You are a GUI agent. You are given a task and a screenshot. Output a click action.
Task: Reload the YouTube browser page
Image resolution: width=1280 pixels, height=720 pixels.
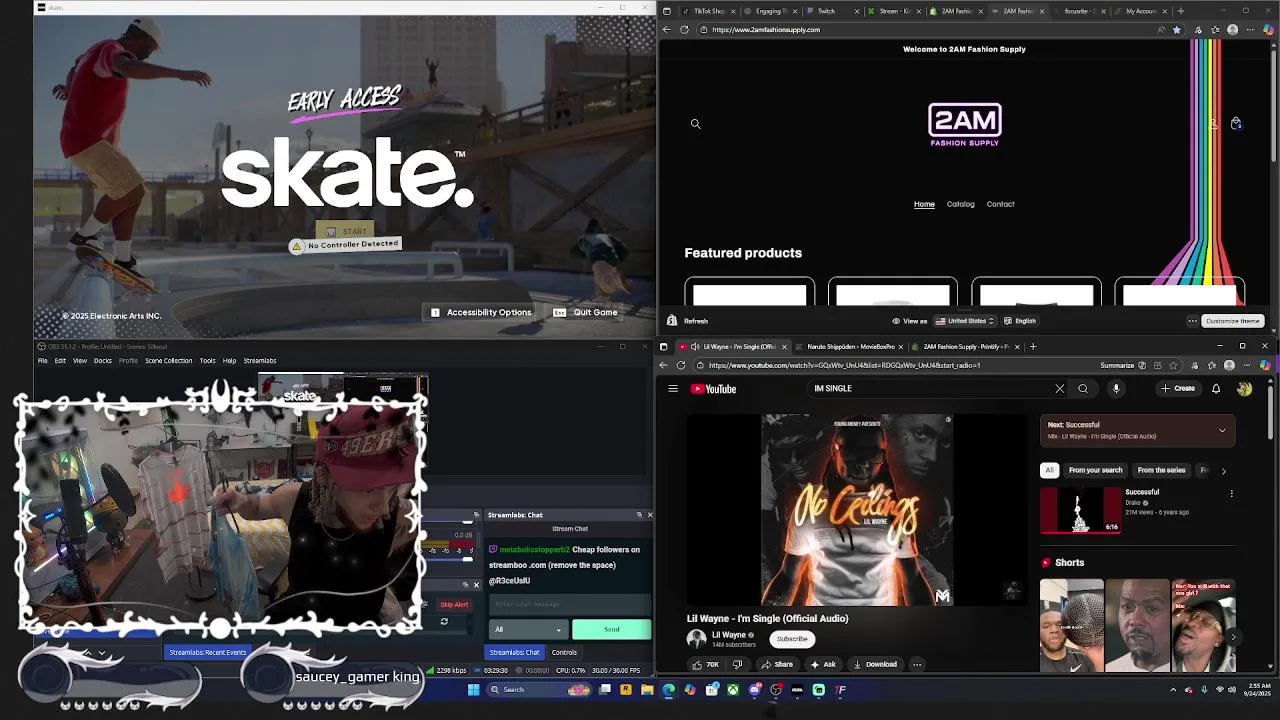tap(681, 365)
